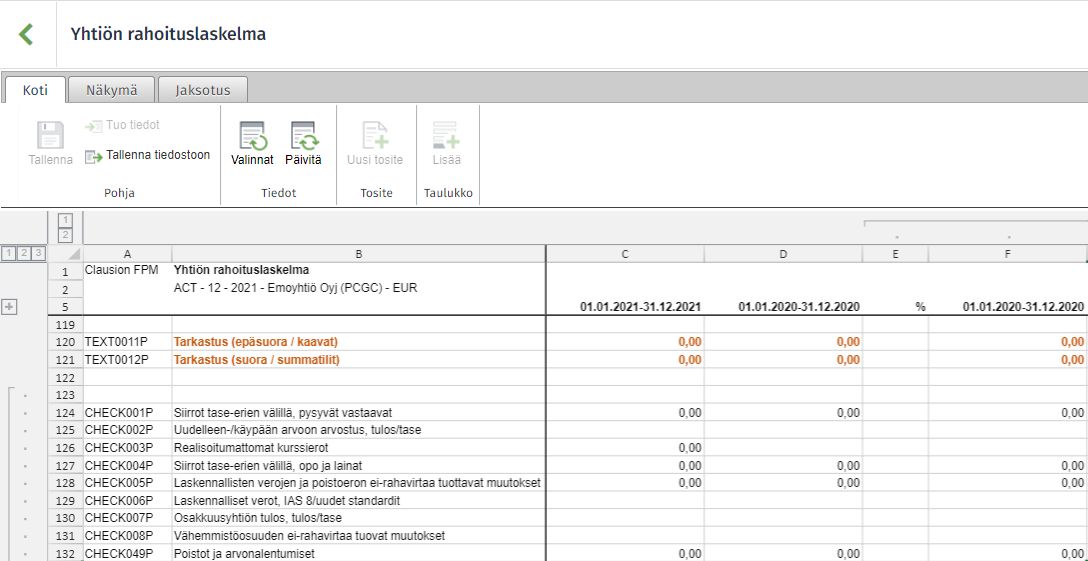Expand hidden rows with plus button
Image resolution: width=1088 pixels, height=561 pixels.
[x=9, y=307]
